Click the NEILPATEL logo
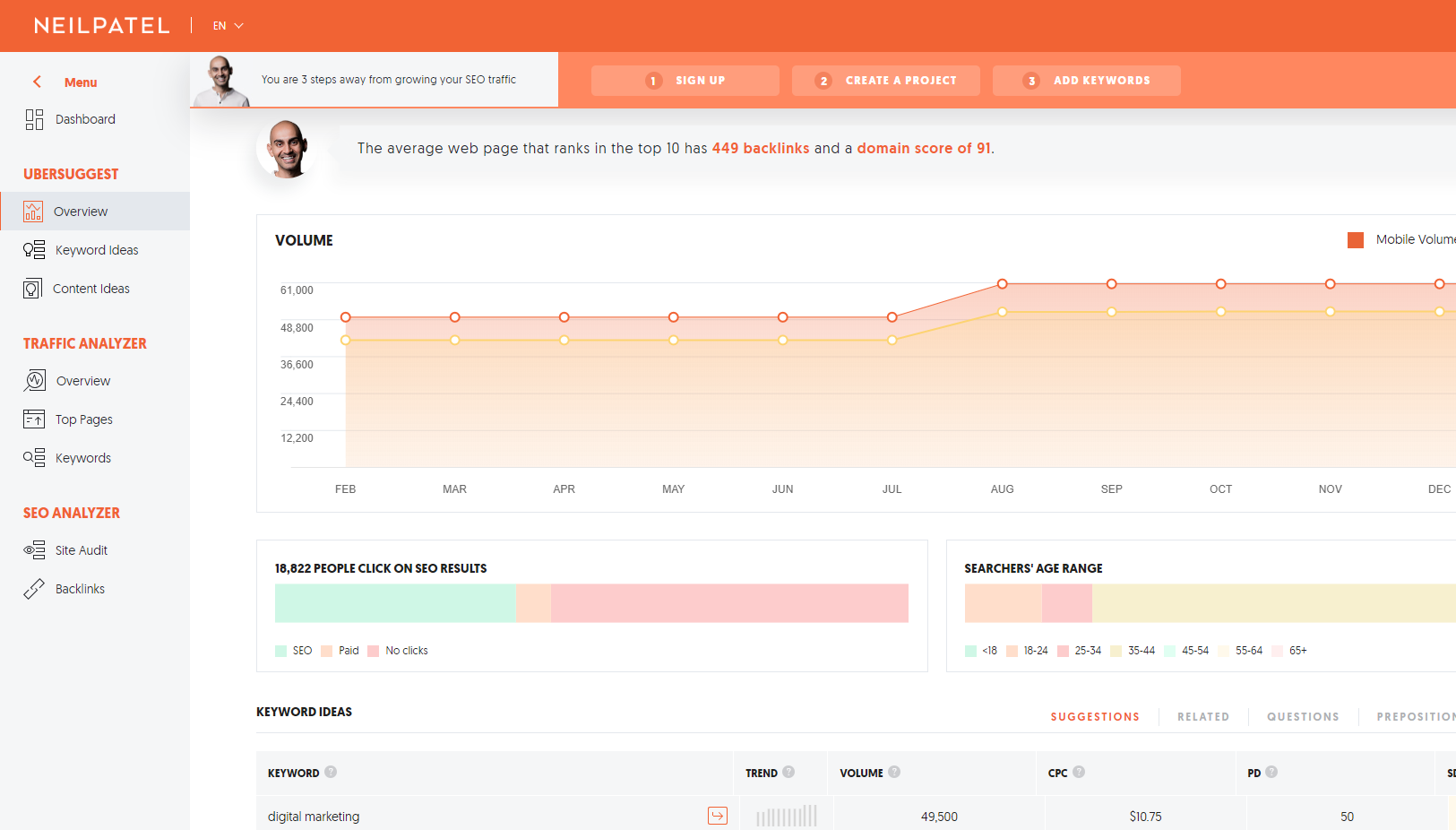Image resolution: width=1456 pixels, height=830 pixels. pos(102,26)
